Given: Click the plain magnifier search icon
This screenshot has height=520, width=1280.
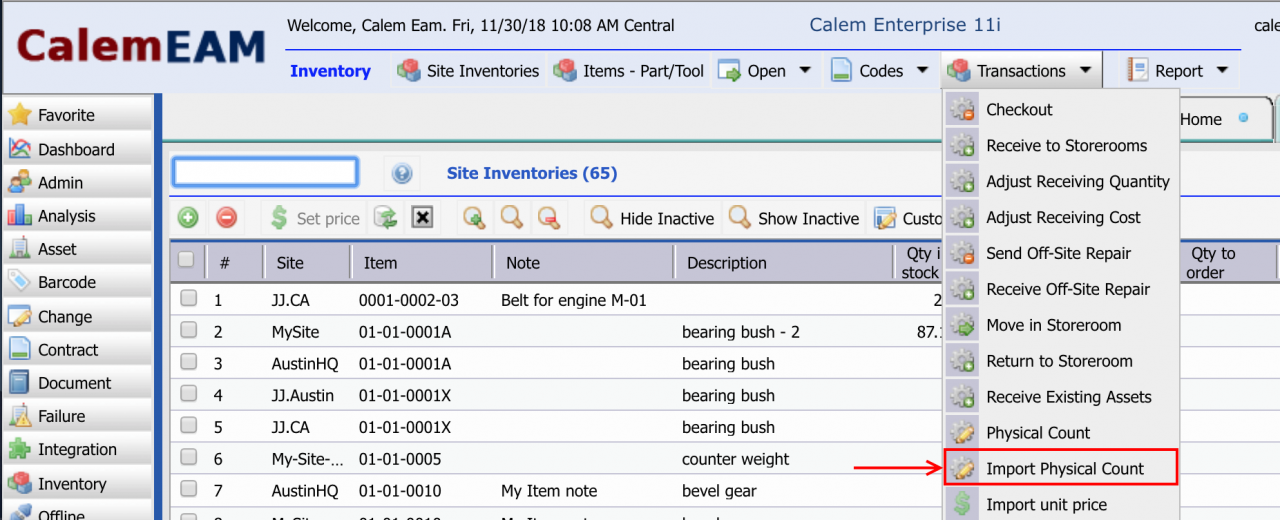Looking at the screenshot, I should [511, 217].
